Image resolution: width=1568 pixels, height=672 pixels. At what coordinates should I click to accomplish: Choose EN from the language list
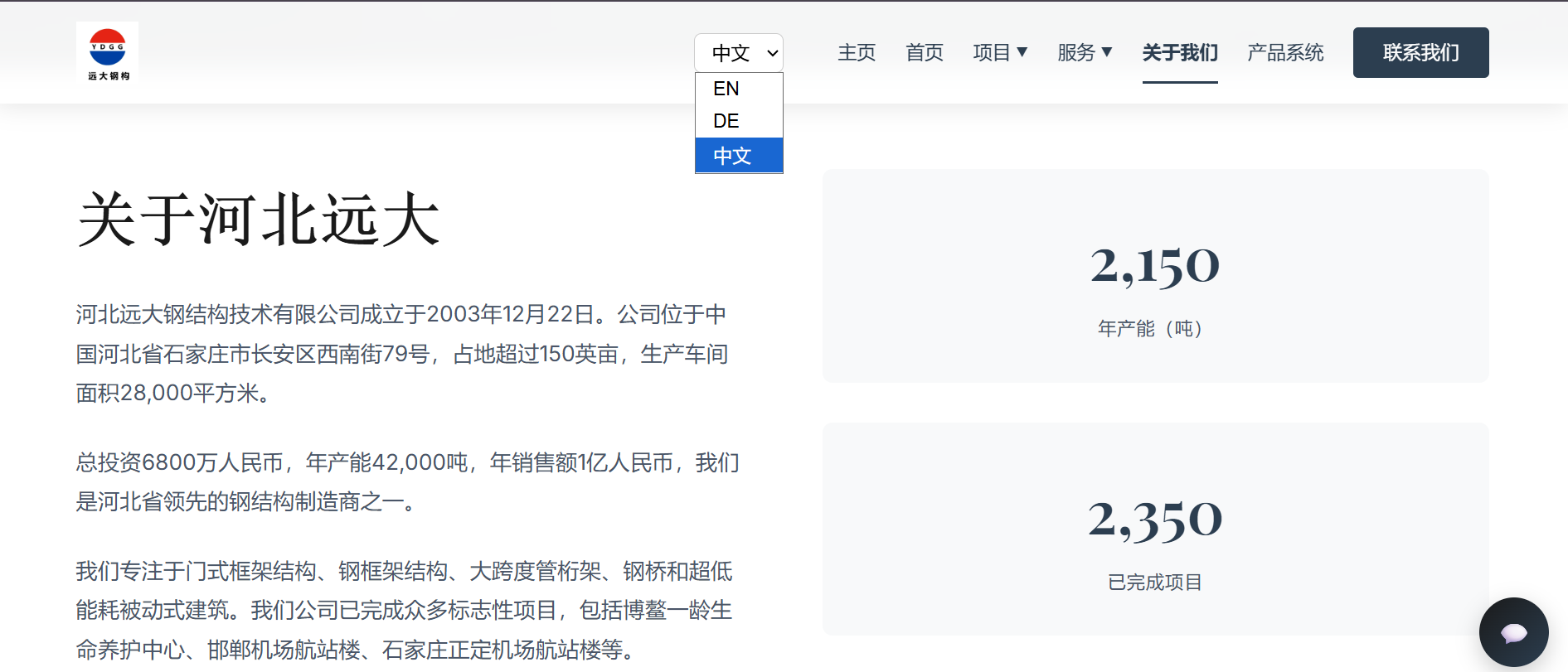click(x=739, y=89)
